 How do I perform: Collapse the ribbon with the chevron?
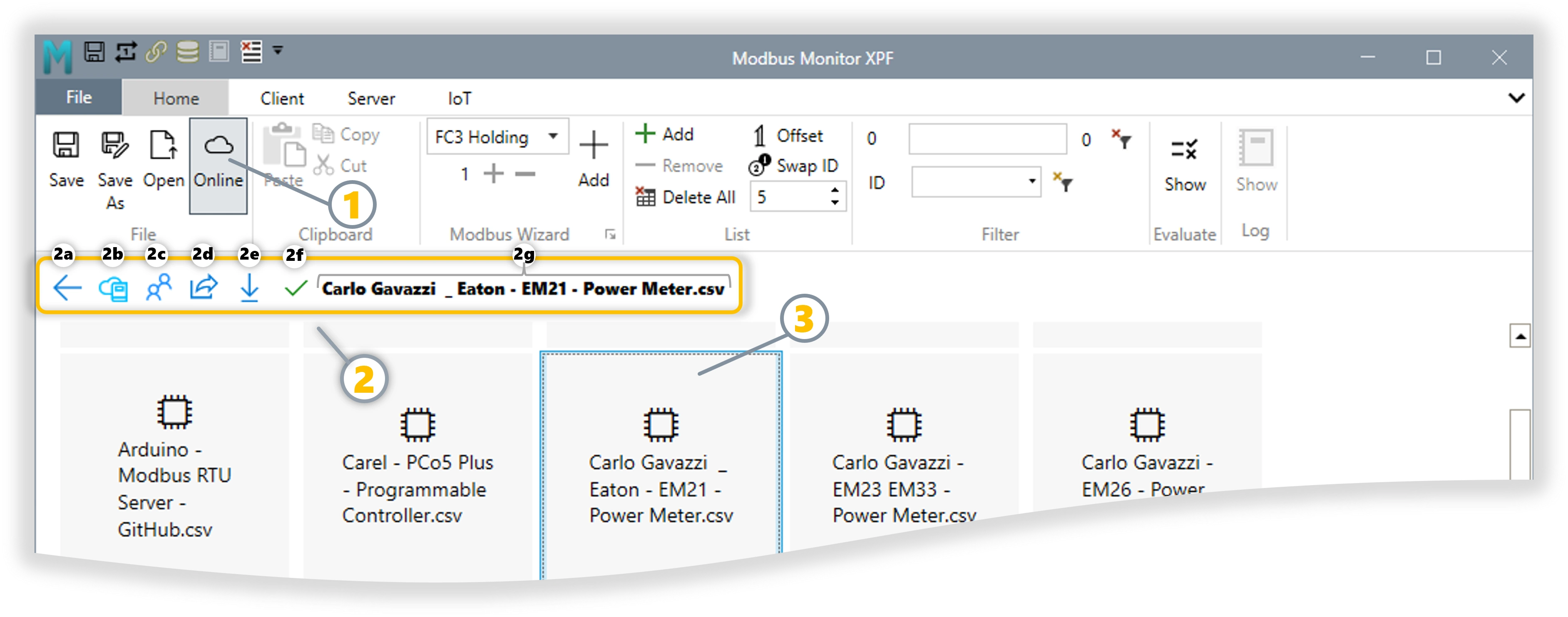pos(1516,98)
